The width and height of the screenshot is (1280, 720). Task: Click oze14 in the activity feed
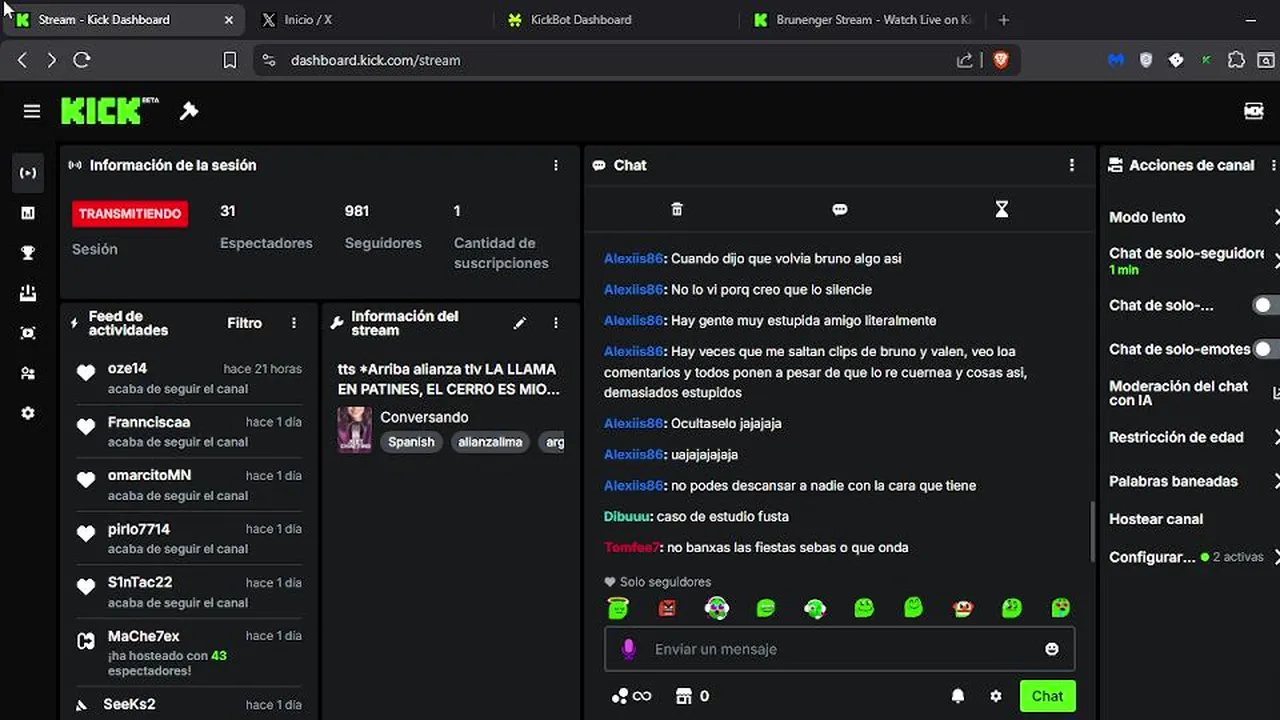(x=127, y=368)
